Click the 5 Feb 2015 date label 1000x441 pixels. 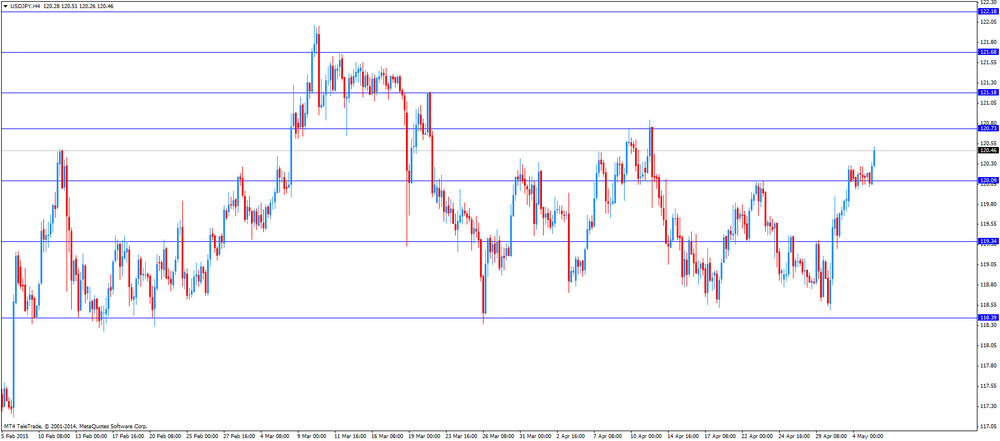[15, 437]
